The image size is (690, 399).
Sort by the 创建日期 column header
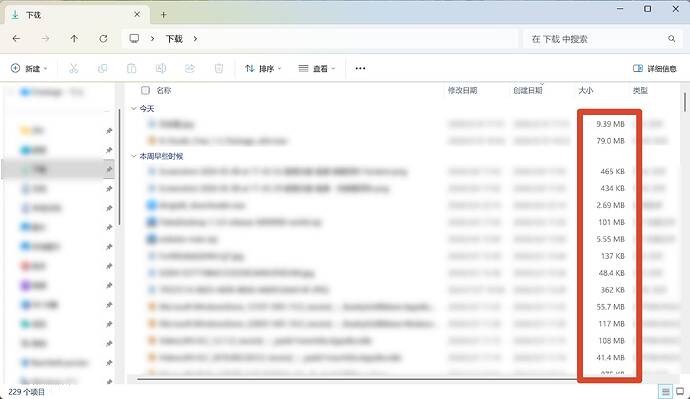[528, 90]
